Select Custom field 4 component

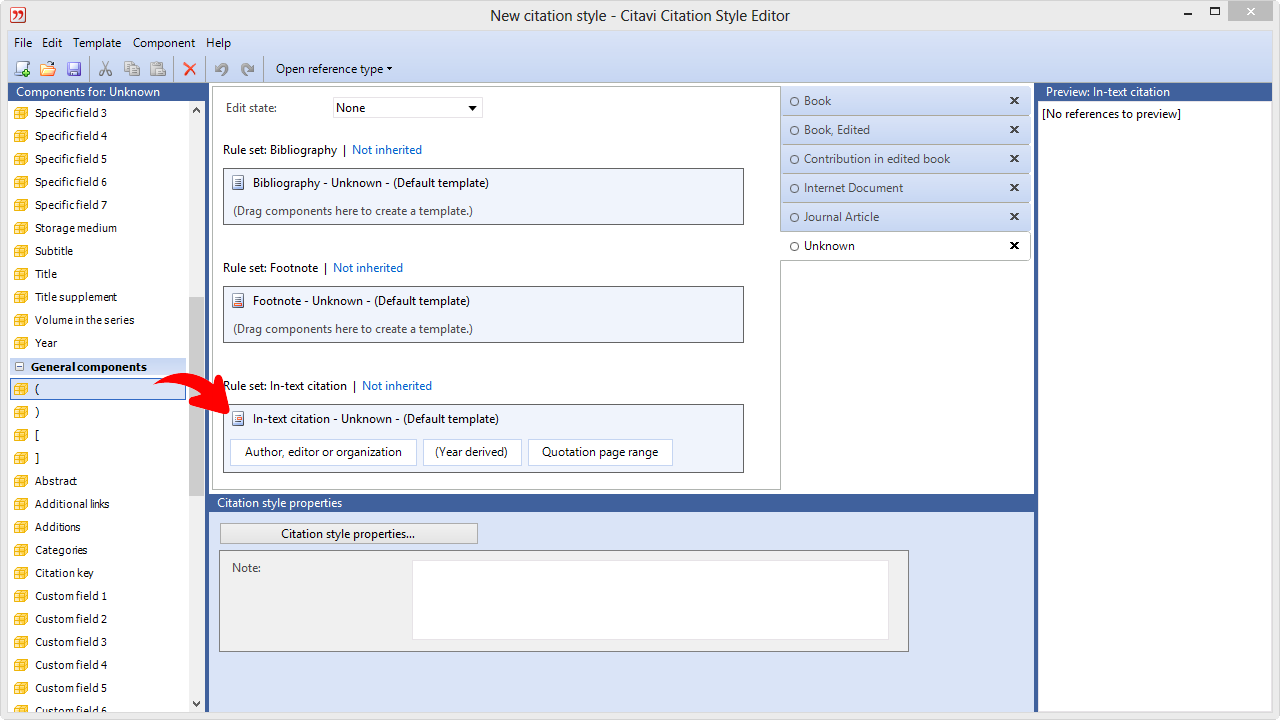point(71,665)
